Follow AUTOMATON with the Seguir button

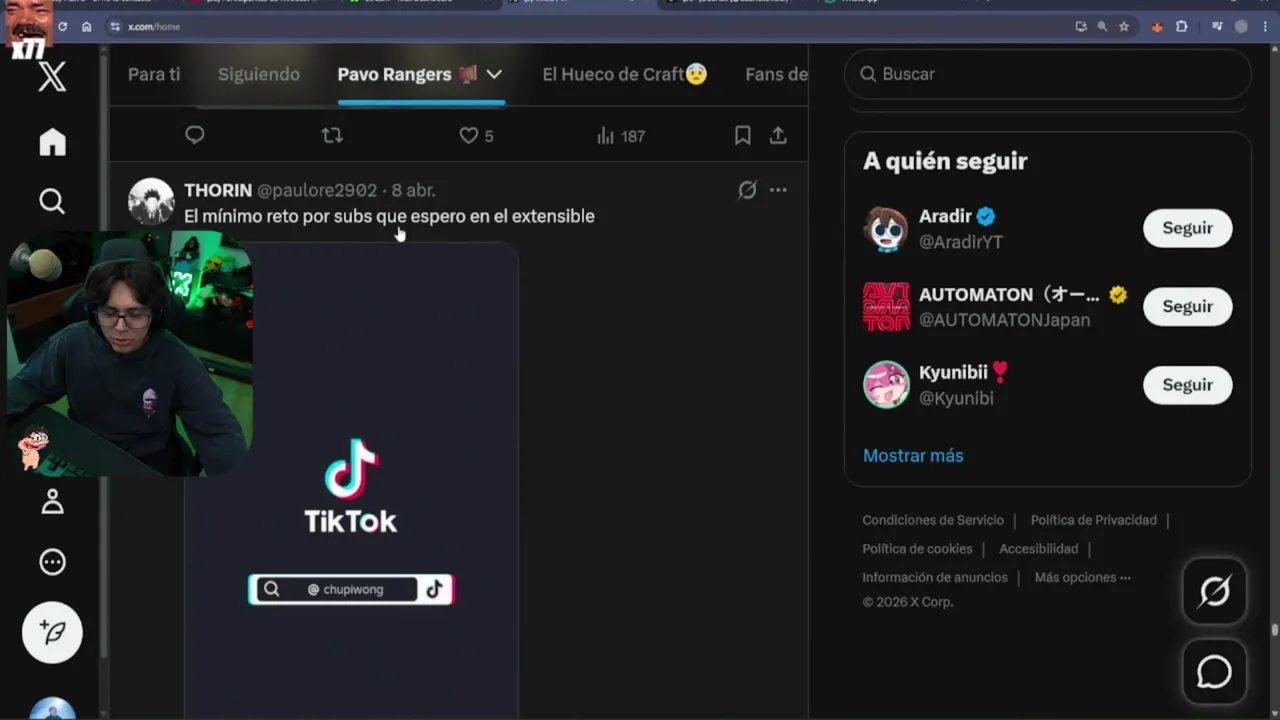1187,306
